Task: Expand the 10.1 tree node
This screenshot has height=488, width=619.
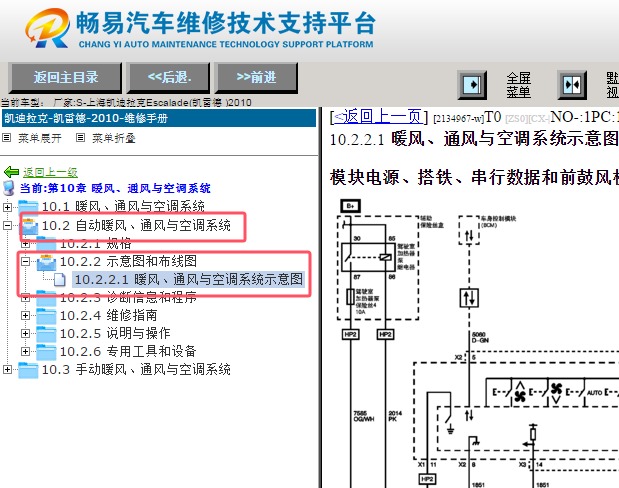Action: click(7, 206)
